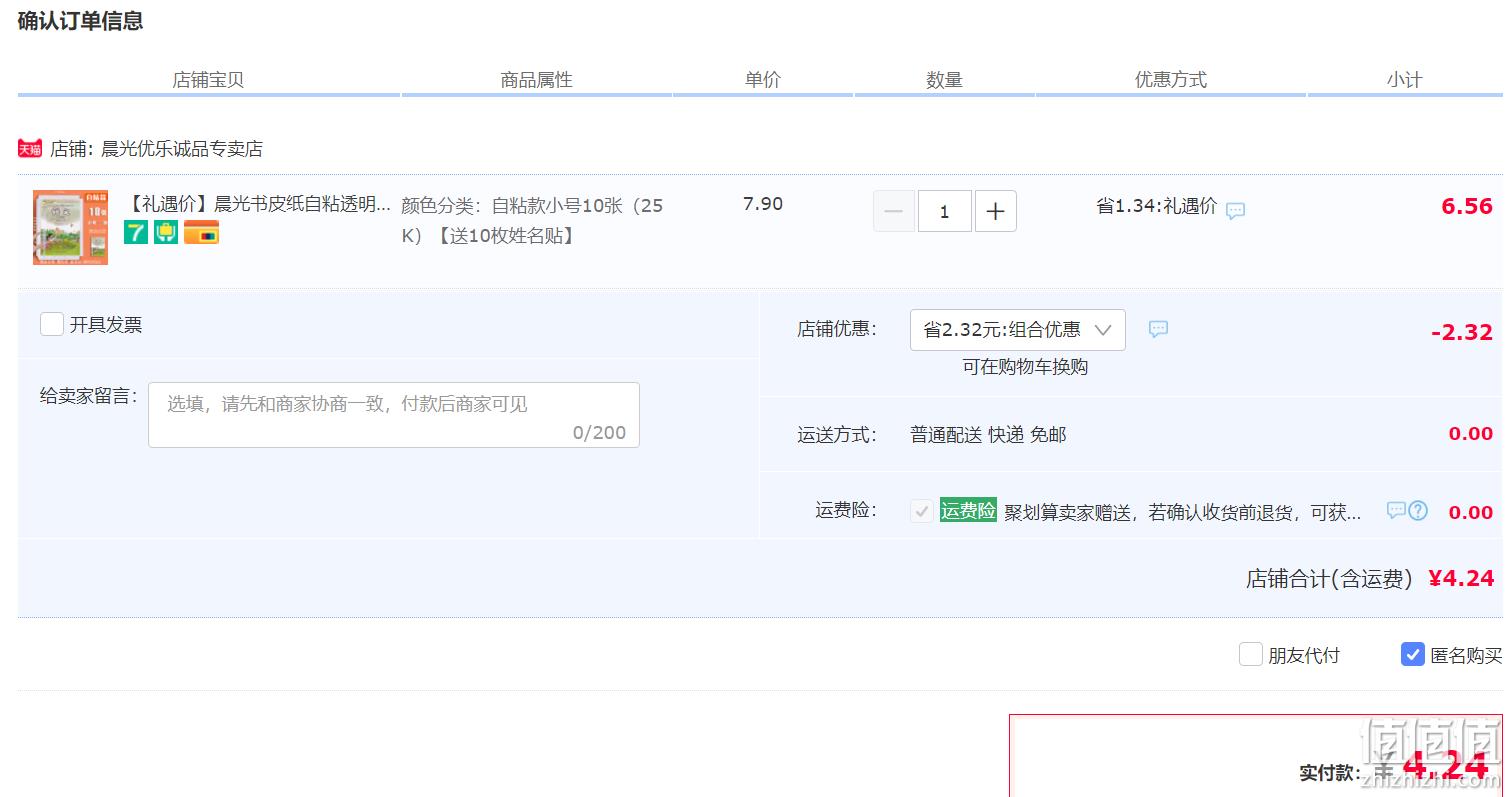The height and width of the screenshot is (797, 1510).
Task: Decrease quantity with the minus button
Action: click(x=894, y=211)
